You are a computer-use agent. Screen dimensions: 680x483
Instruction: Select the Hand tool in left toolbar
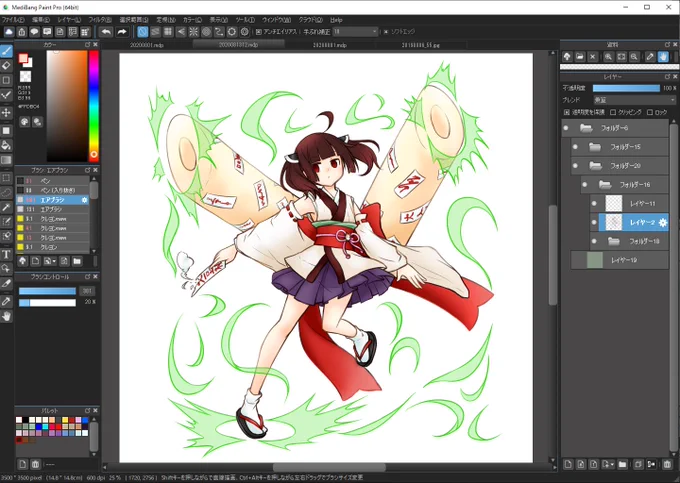(x=6, y=317)
